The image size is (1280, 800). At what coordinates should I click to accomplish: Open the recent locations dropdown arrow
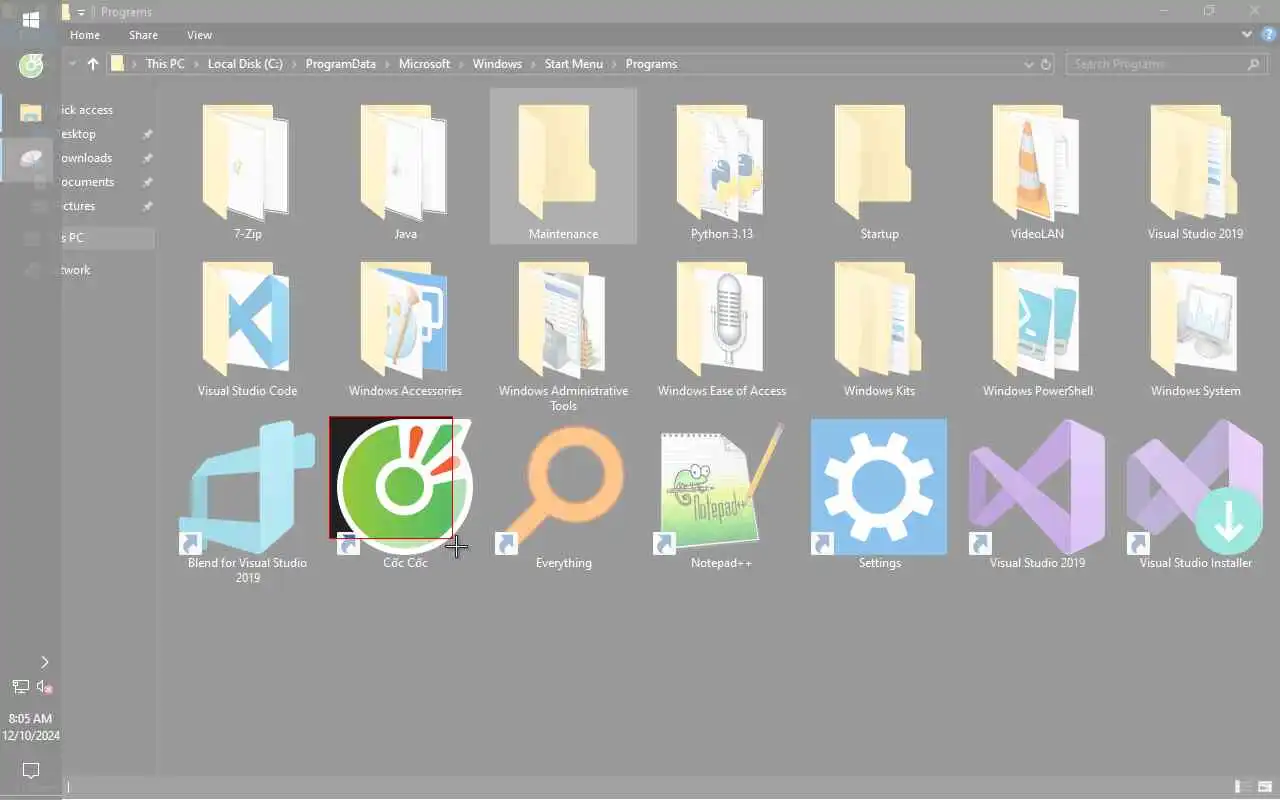(73, 64)
